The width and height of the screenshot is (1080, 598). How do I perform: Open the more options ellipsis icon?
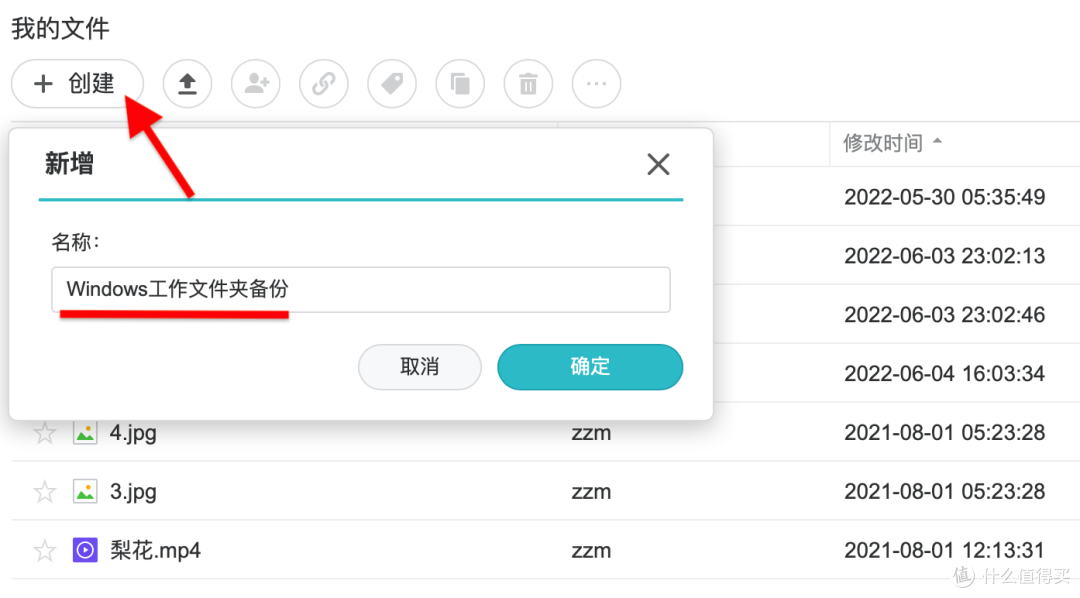click(595, 84)
